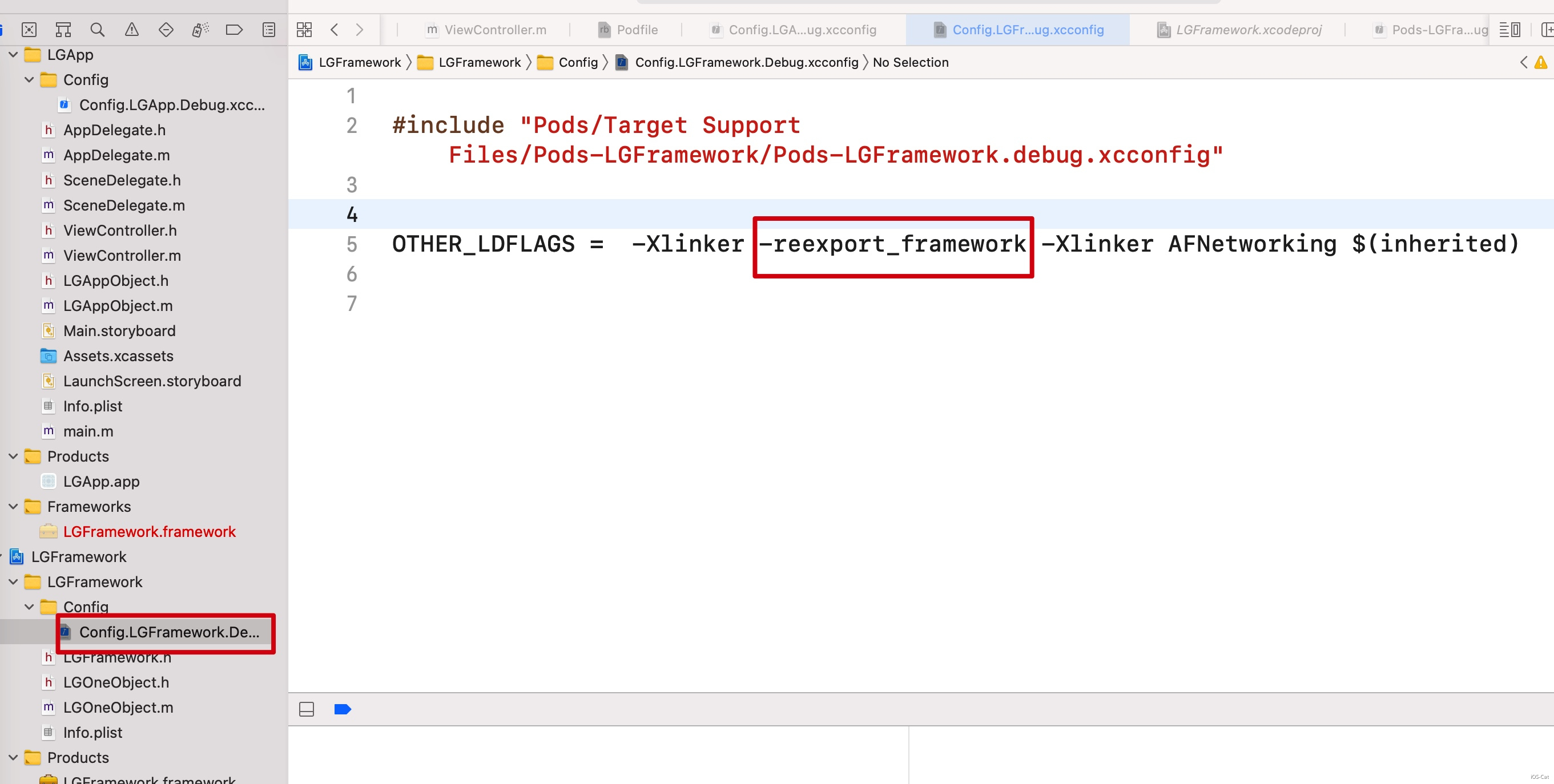Open LaunchScreen.storyboard in navigator
This screenshot has height=784, width=1554.
[x=142, y=381]
